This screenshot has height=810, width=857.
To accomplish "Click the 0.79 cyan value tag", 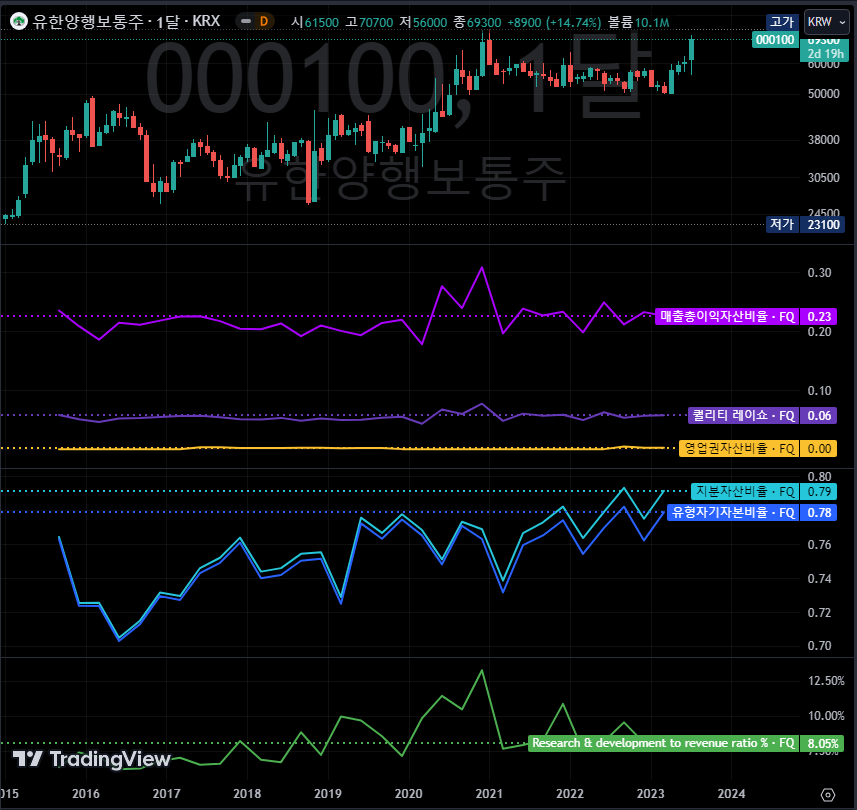I will pos(818,491).
